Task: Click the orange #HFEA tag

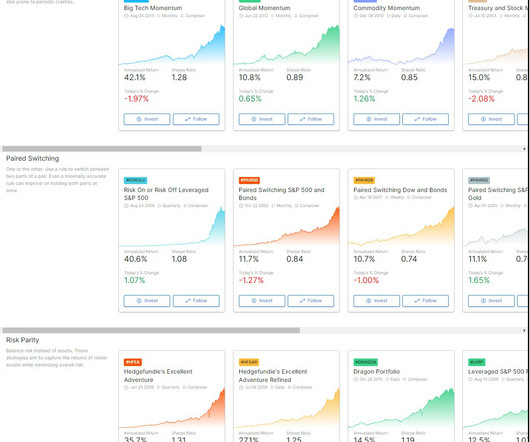Action: (x=132, y=362)
